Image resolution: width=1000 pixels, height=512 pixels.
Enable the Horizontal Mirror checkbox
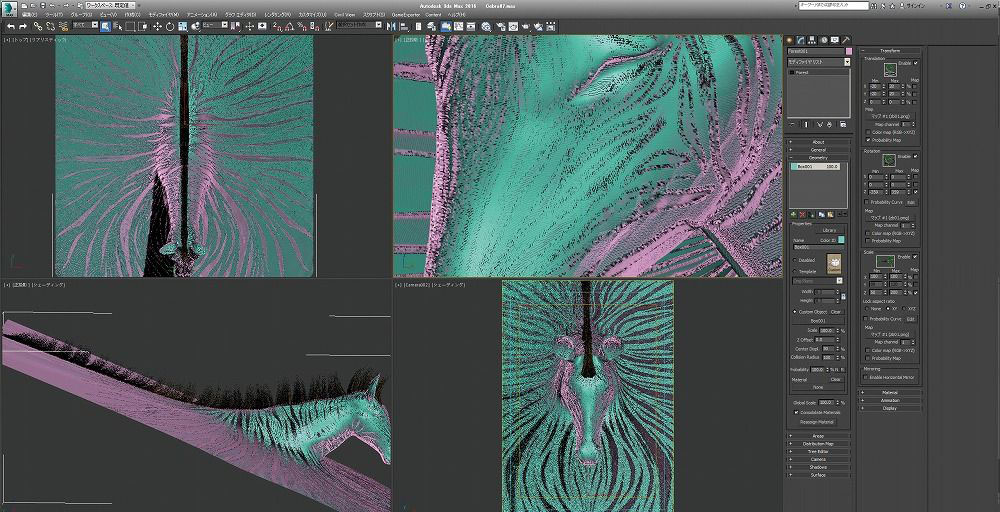click(x=867, y=377)
